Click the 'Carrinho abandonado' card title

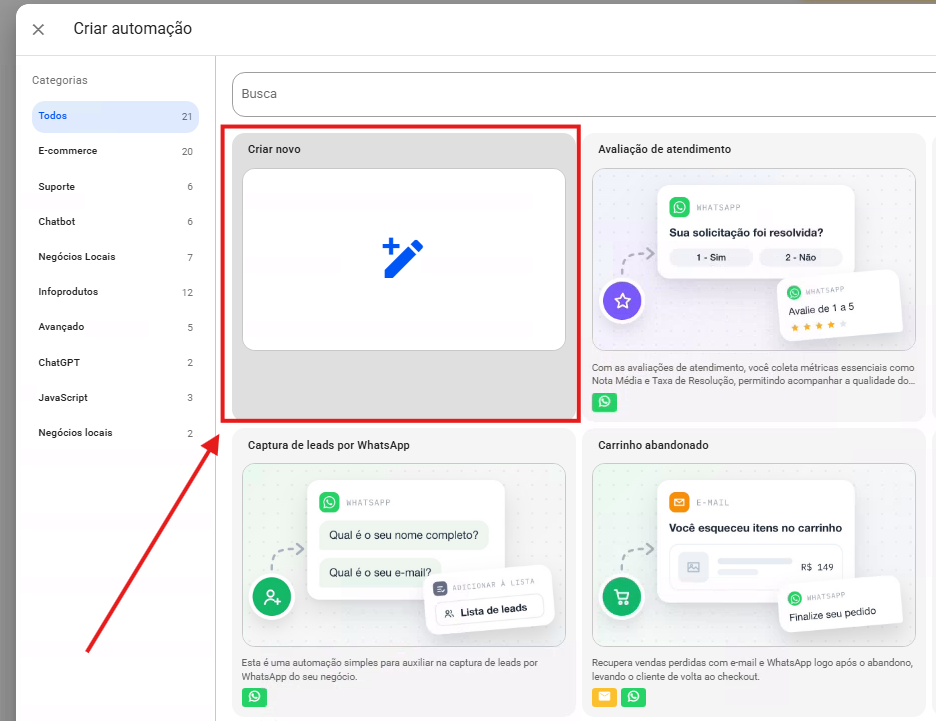click(653, 445)
